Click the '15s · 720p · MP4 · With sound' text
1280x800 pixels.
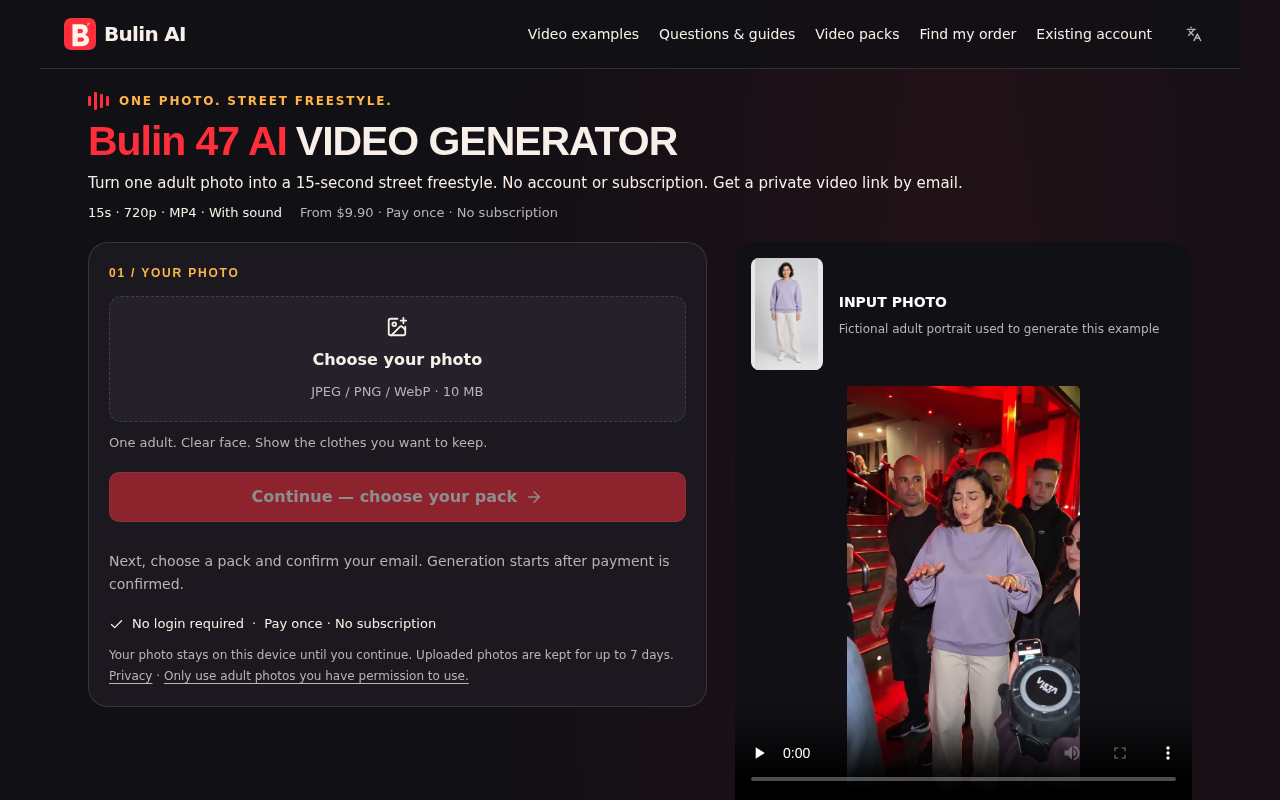185,213
